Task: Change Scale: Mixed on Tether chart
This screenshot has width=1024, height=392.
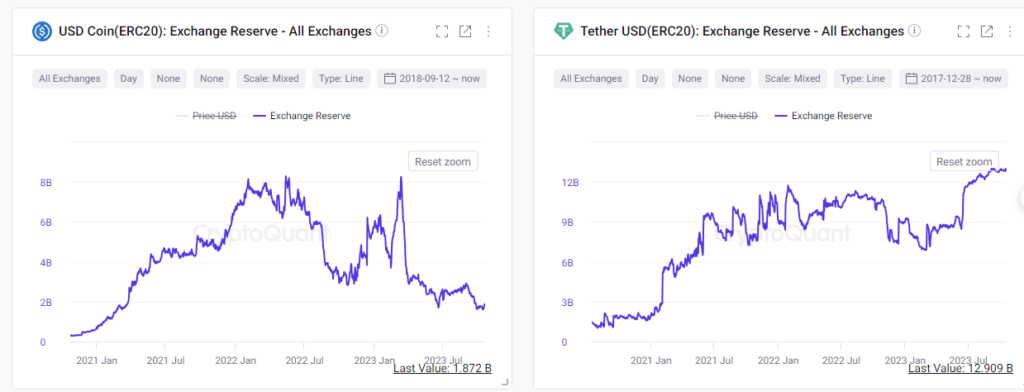Action: coord(792,78)
